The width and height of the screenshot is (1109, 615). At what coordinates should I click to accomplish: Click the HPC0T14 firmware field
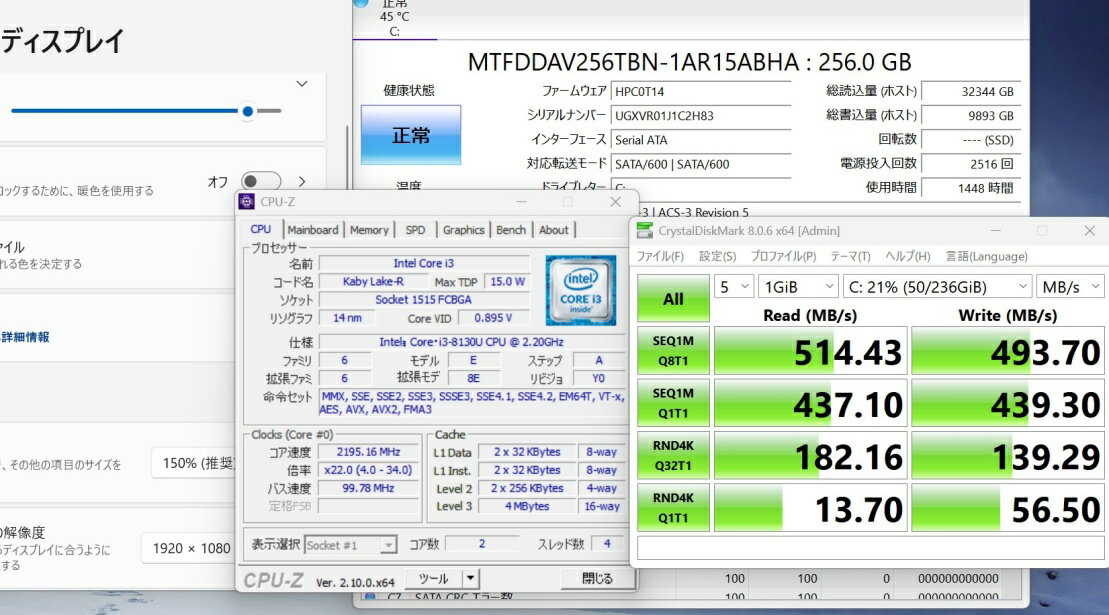click(701, 91)
